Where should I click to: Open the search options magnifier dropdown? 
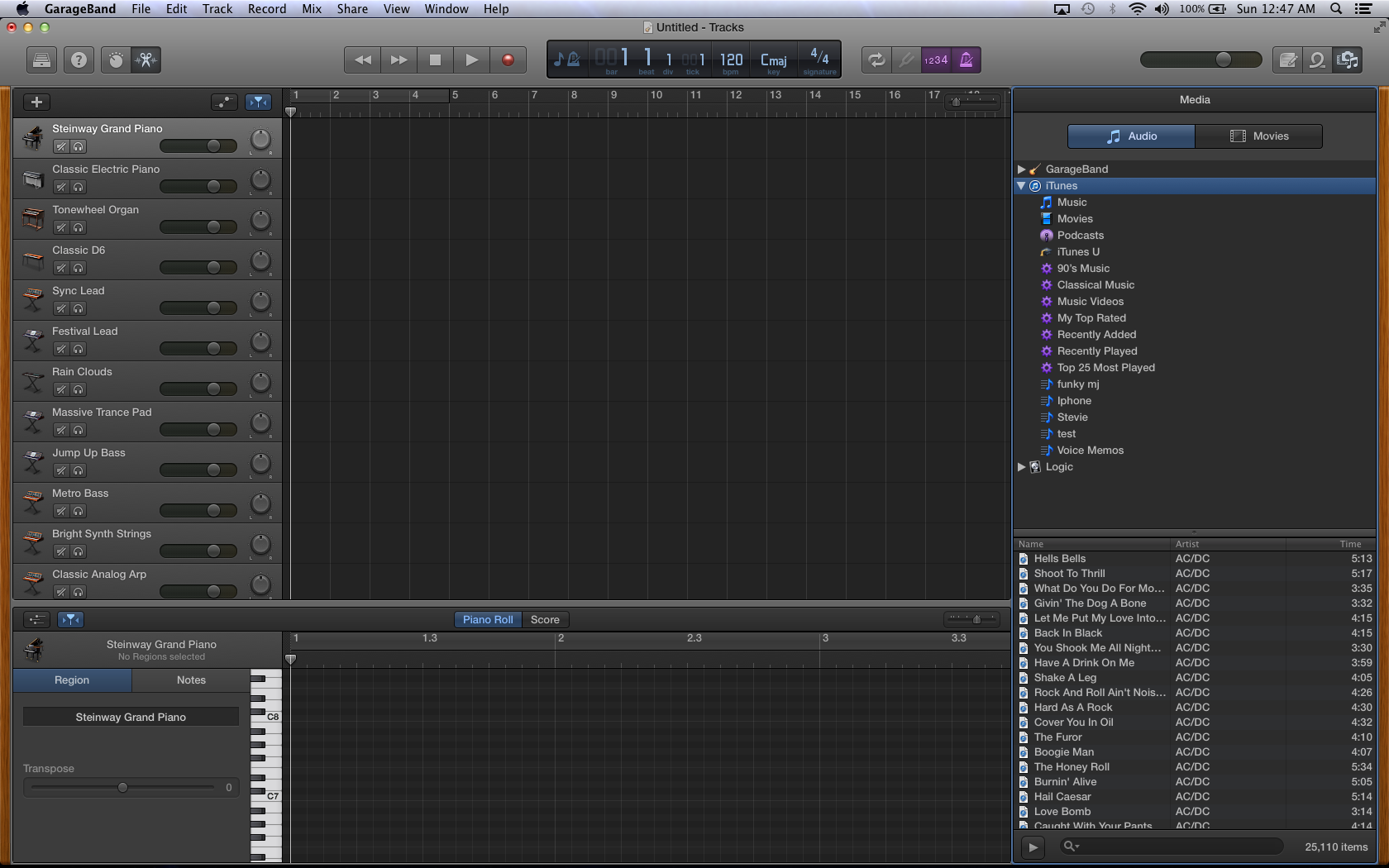coord(1072,846)
